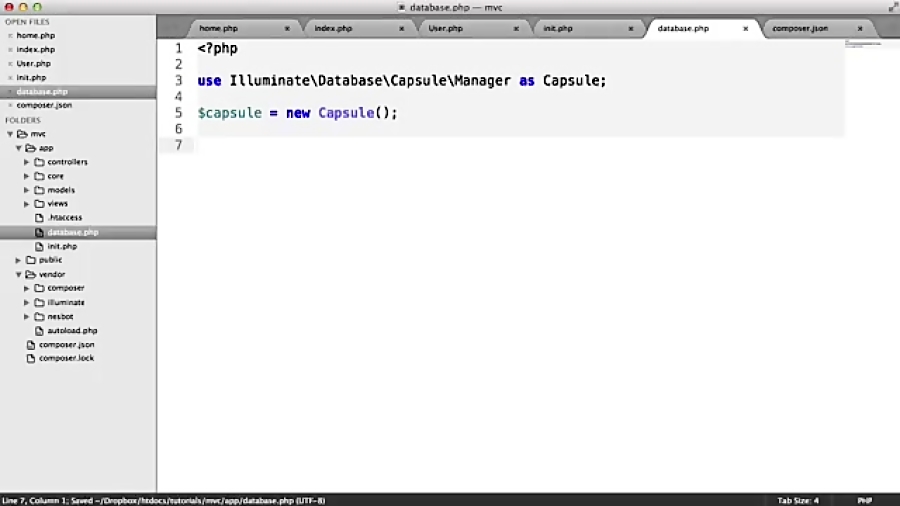Click the minimap in the editor
The width and height of the screenshot is (900, 506).
[863, 44]
